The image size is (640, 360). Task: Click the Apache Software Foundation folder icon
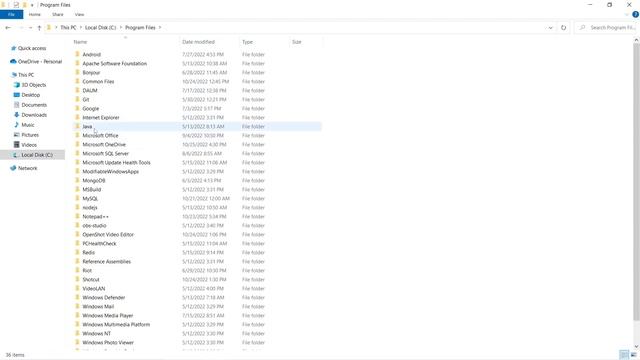(78, 63)
